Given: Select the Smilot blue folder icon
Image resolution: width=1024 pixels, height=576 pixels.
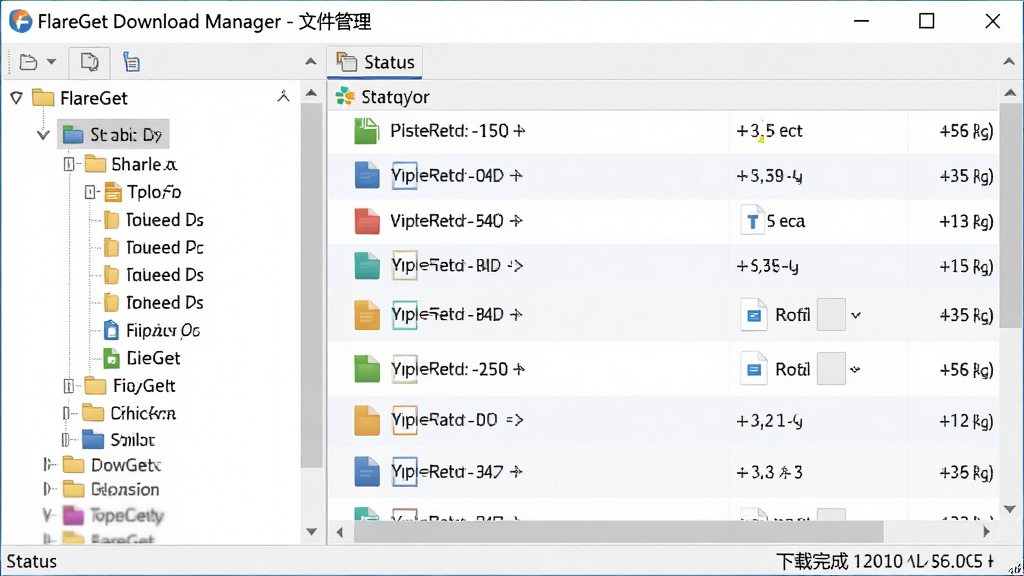Looking at the screenshot, I should pyautogui.click(x=93, y=440).
